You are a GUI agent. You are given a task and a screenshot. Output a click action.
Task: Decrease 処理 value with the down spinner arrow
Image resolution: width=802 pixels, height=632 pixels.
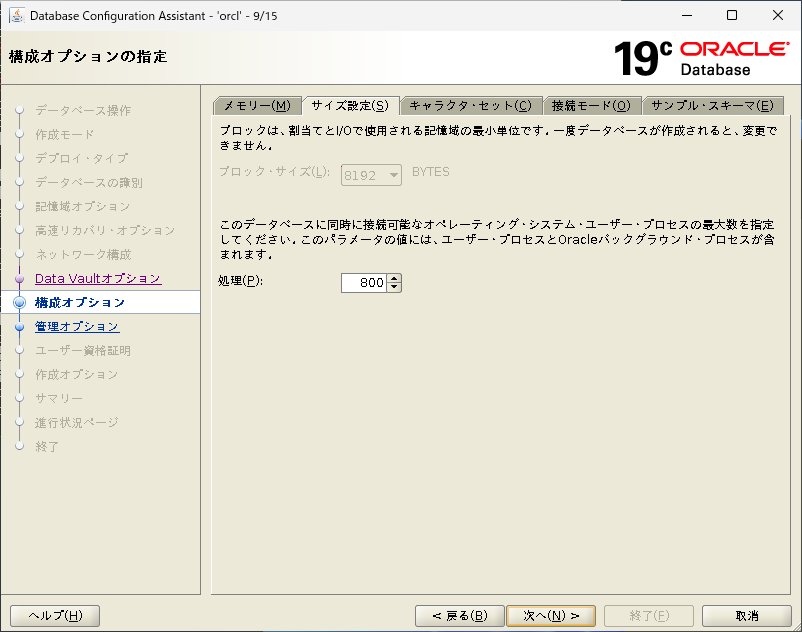click(x=394, y=287)
